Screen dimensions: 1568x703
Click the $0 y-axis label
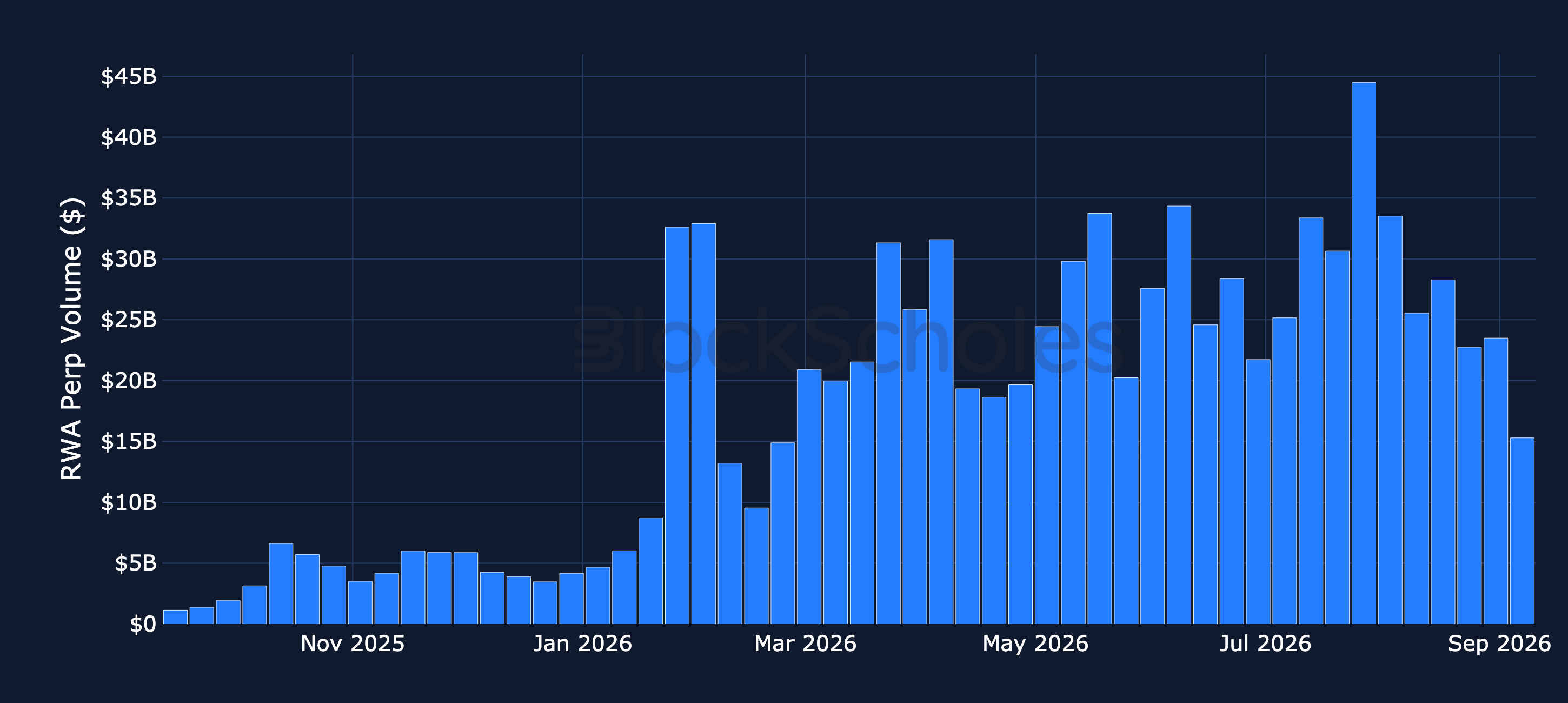click(x=142, y=625)
